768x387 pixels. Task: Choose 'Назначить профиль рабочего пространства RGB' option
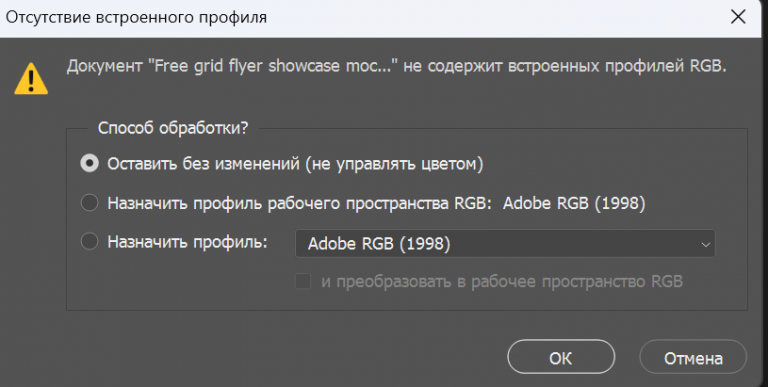pyautogui.click(x=89, y=203)
